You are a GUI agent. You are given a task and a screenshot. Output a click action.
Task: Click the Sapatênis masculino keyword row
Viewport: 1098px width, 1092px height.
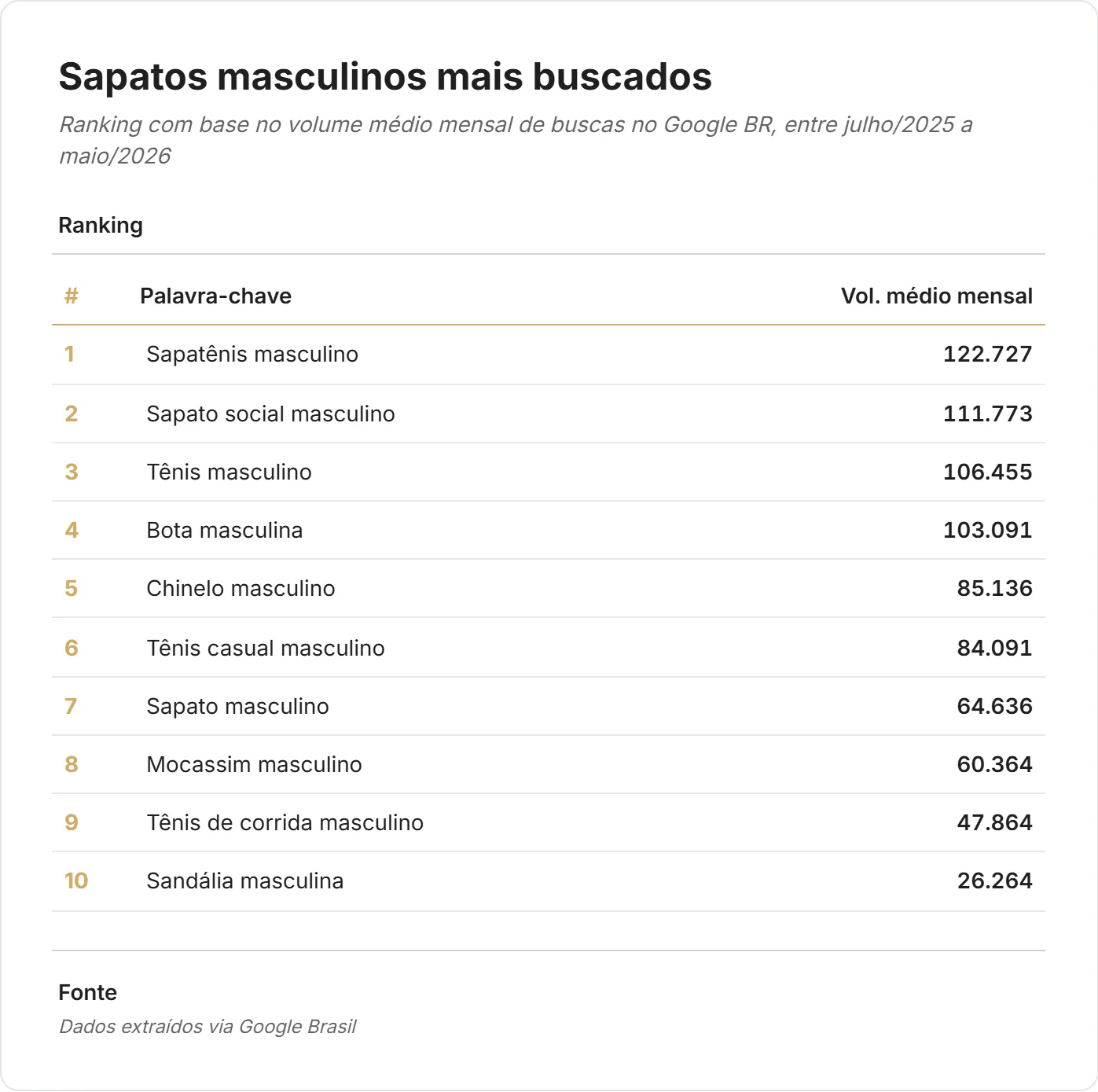[549, 355]
